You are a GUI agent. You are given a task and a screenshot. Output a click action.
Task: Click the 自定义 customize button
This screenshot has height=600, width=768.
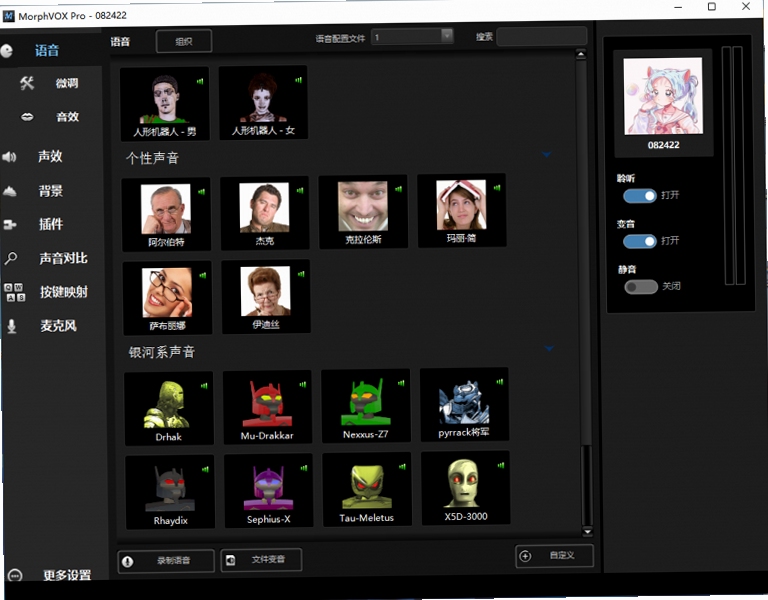(x=554, y=556)
